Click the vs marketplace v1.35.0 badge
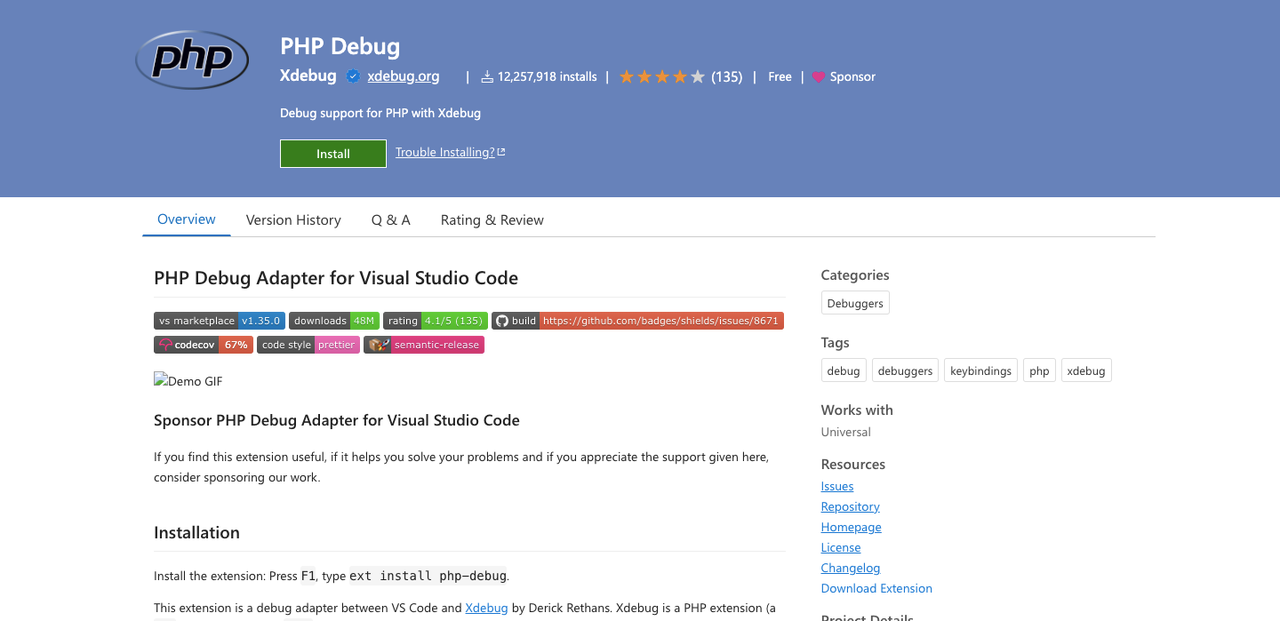1280x621 pixels. 219,321
